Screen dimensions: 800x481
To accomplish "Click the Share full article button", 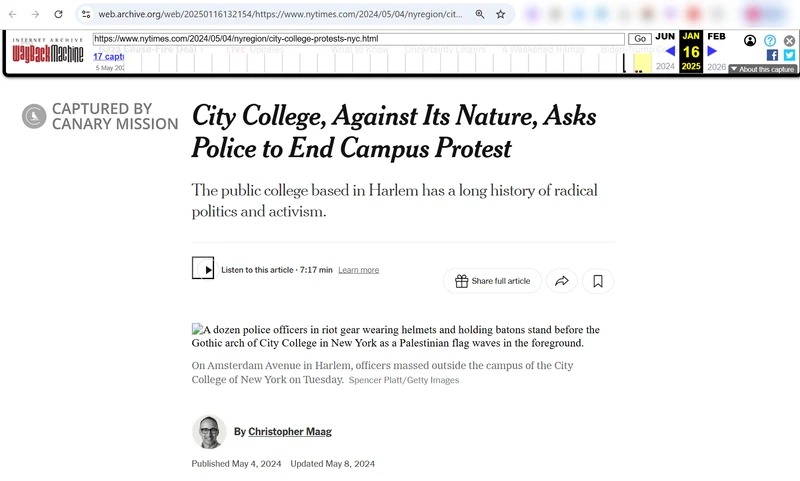I will click(492, 281).
